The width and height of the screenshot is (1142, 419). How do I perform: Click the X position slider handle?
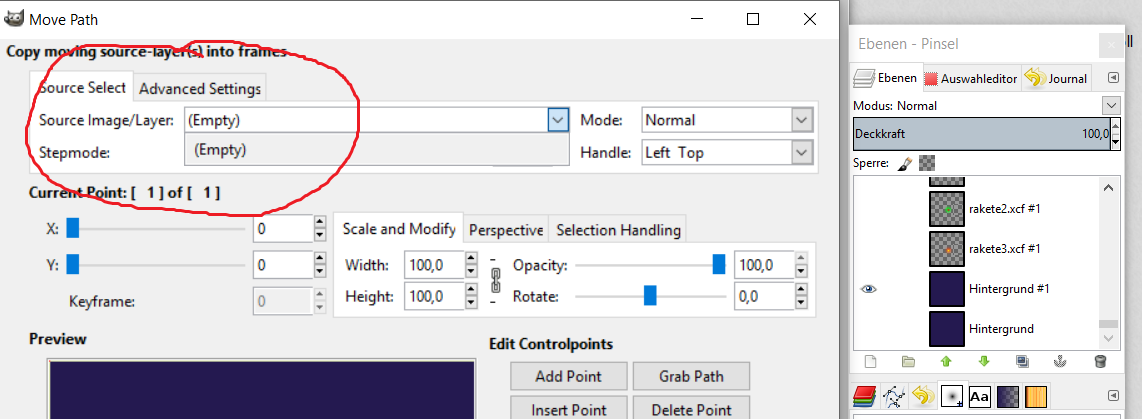point(72,229)
